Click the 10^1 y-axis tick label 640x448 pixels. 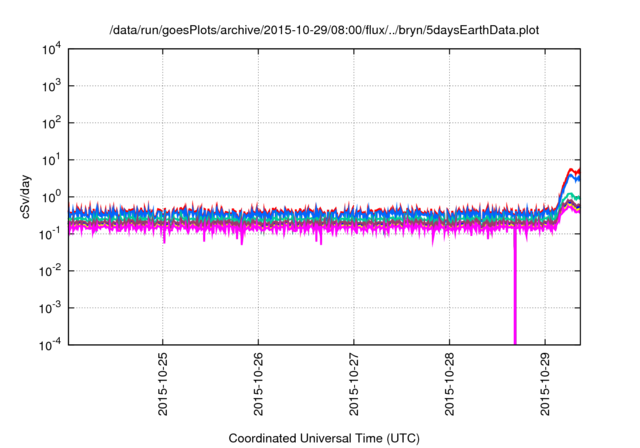(51, 160)
